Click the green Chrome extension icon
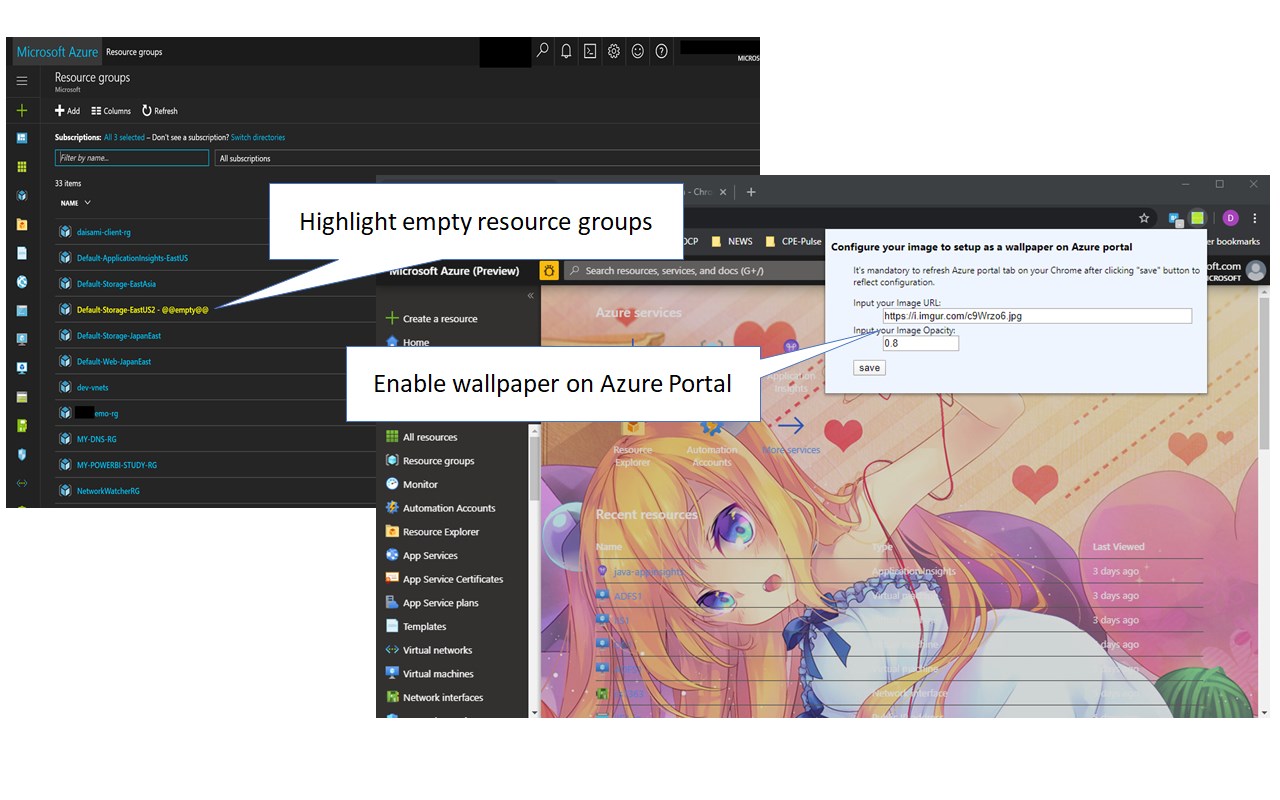Screen dimensions: 1280x800 (x=1197, y=218)
